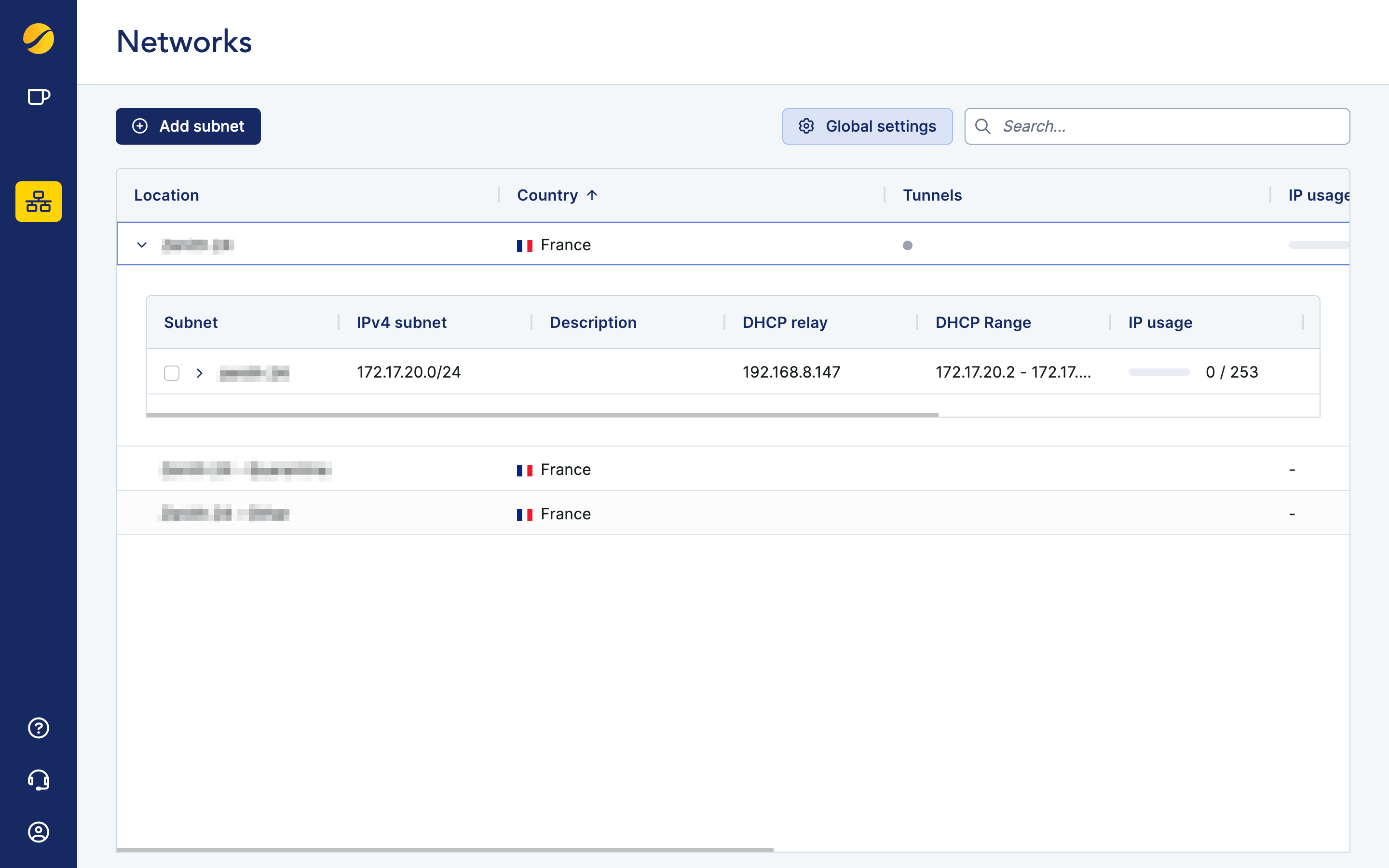Image resolution: width=1389 pixels, height=868 pixels.
Task: Focus the Search input field
Action: coord(1171,126)
